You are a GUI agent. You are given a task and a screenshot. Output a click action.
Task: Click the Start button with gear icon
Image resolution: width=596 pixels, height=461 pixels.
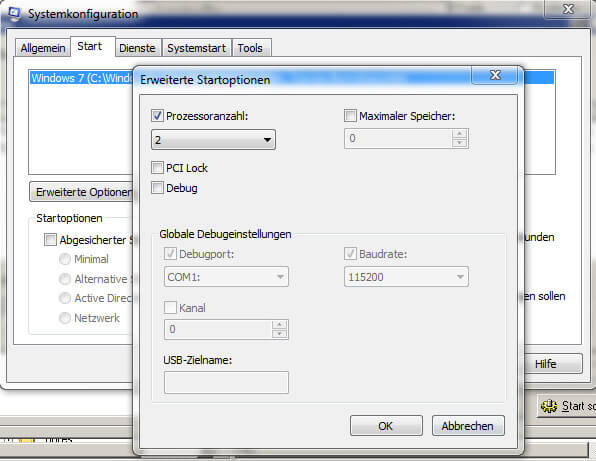click(567, 406)
